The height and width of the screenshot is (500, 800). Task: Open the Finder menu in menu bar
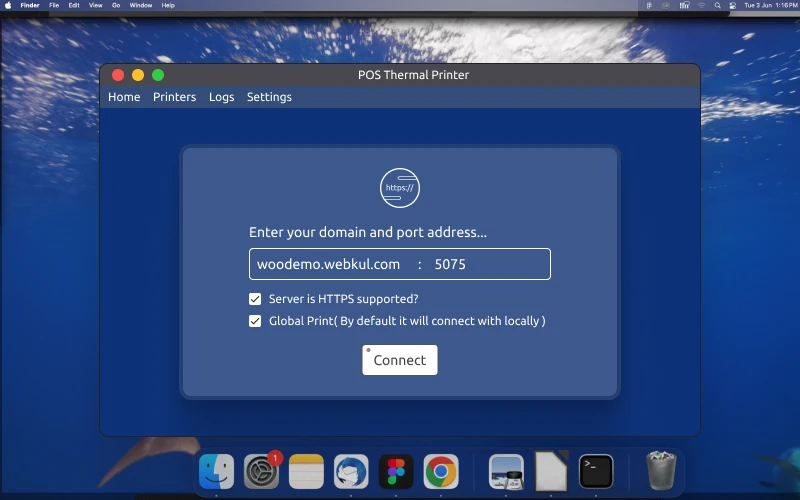click(x=30, y=5)
